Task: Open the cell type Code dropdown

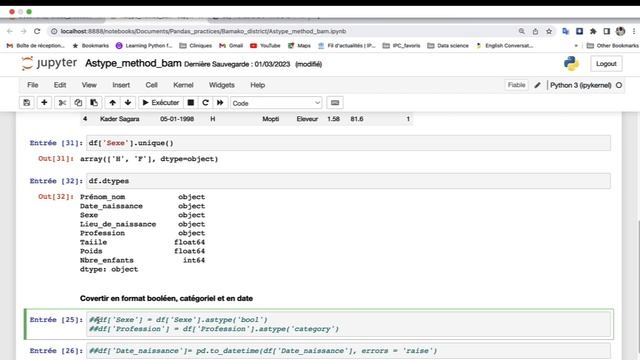Action: [276, 103]
